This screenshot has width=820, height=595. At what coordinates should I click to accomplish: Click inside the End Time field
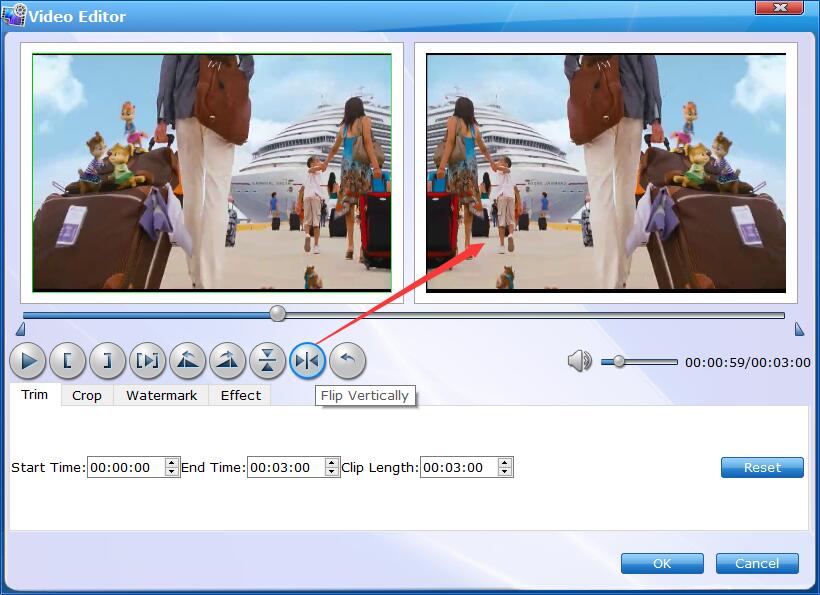(x=284, y=467)
